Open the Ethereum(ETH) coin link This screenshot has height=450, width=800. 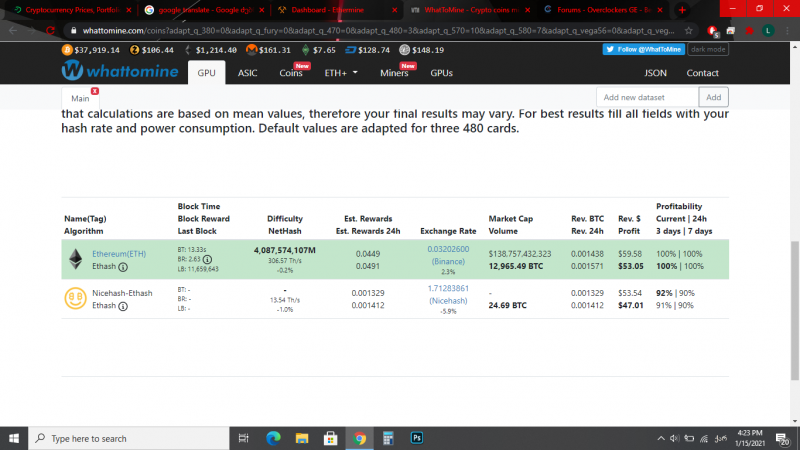pyautogui.click(x=119, y=254)
